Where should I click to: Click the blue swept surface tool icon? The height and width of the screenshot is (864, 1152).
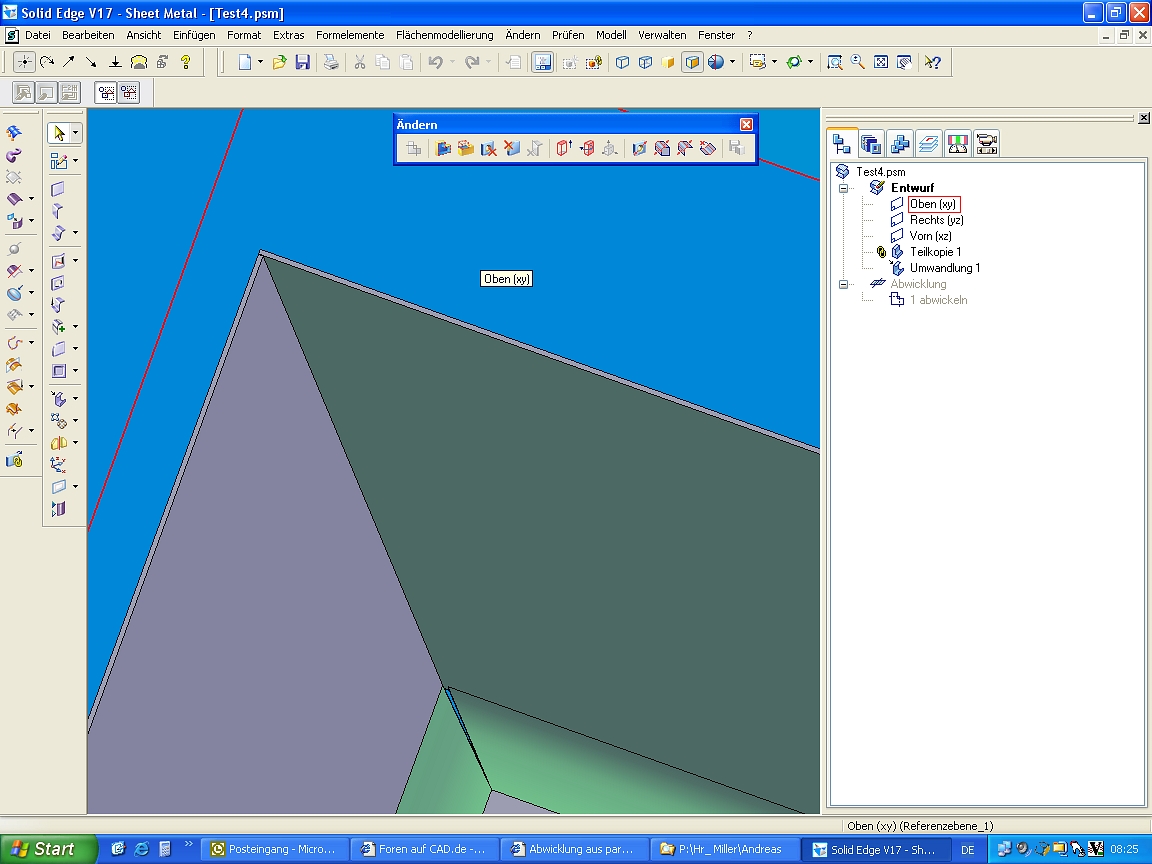click(x=14, y=132)
